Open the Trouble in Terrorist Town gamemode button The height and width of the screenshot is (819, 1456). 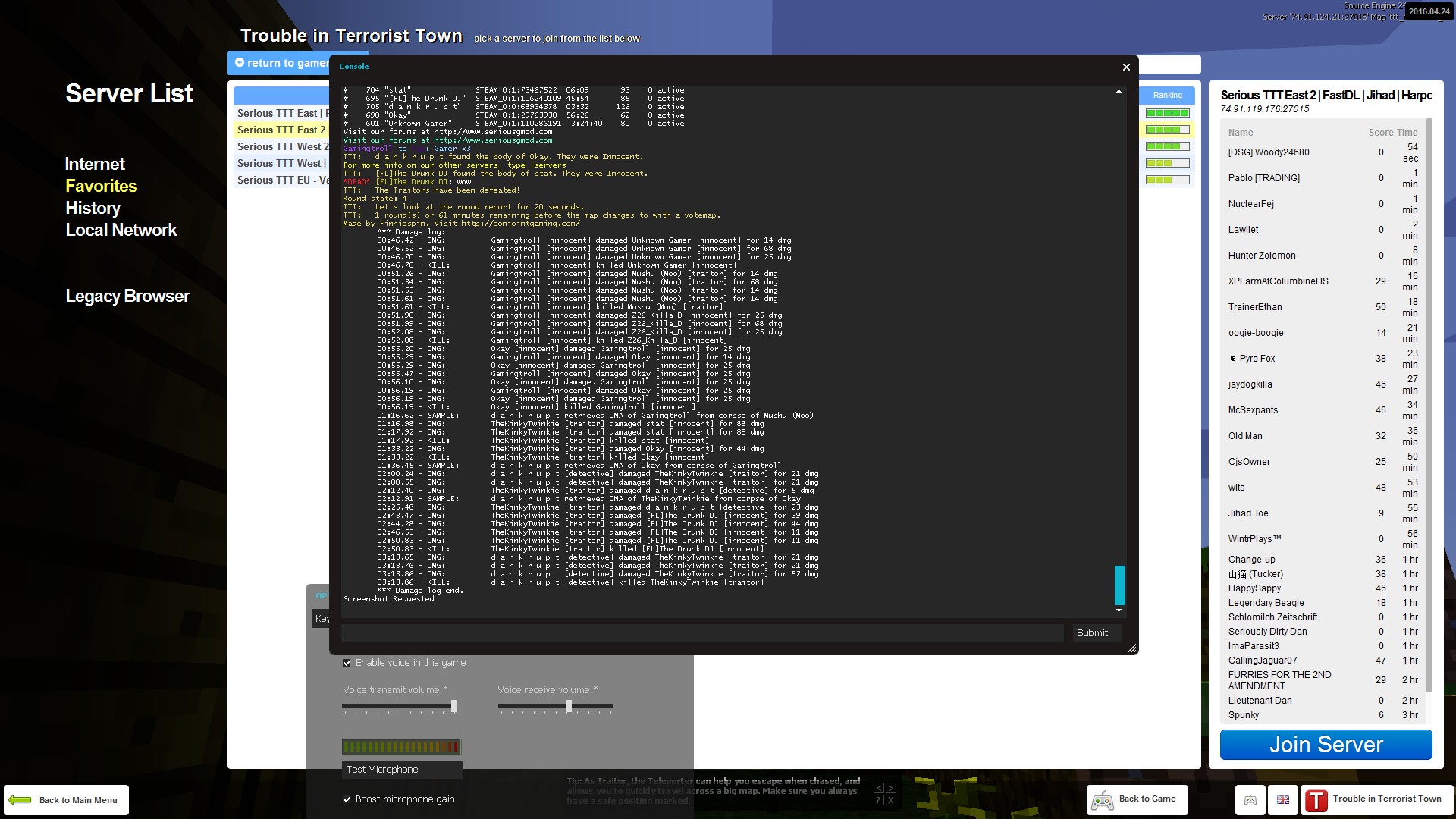tap(1377, 799)
